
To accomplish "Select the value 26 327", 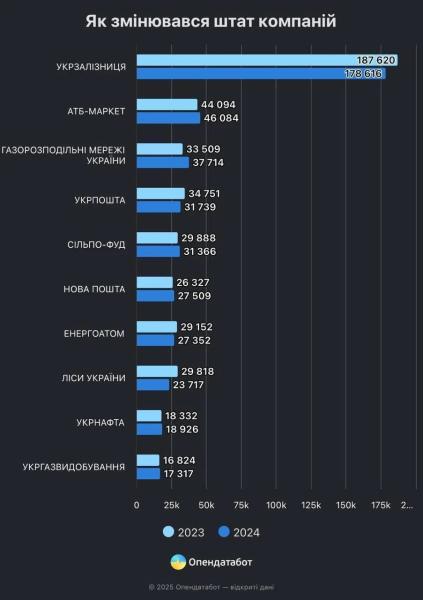I will click(x=193, y=282).
